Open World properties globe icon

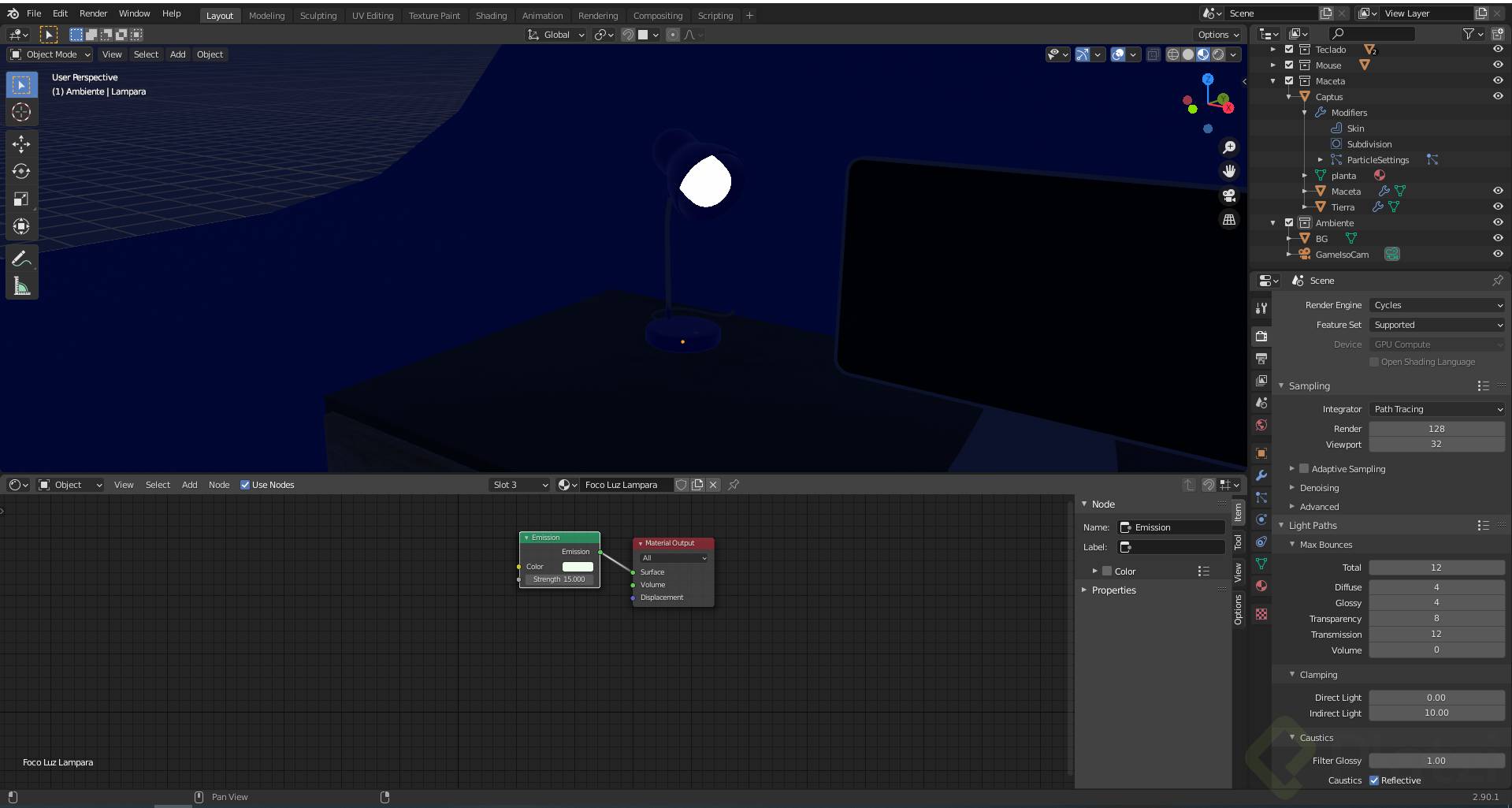click(1261, 425)
